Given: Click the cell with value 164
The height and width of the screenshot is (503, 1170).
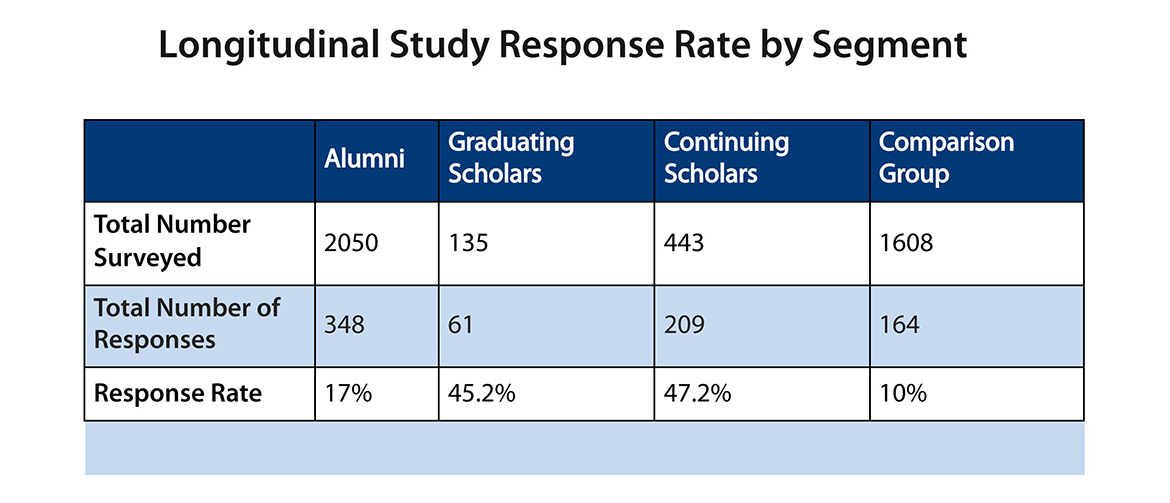Looking at the screenshot, I should click(900, 326).
